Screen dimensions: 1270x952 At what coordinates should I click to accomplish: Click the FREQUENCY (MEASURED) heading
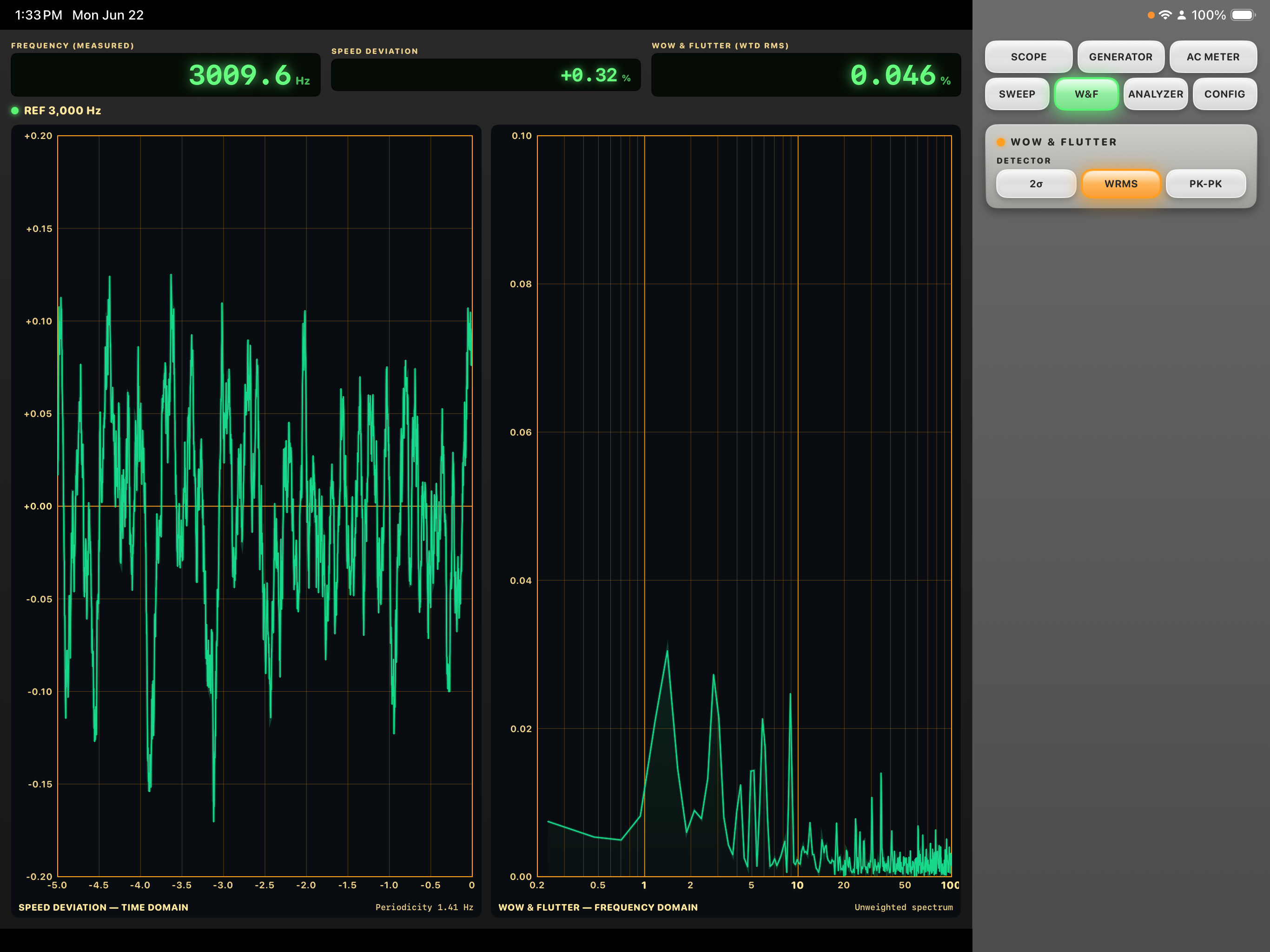pyautogui.click(x=73, y=46)
